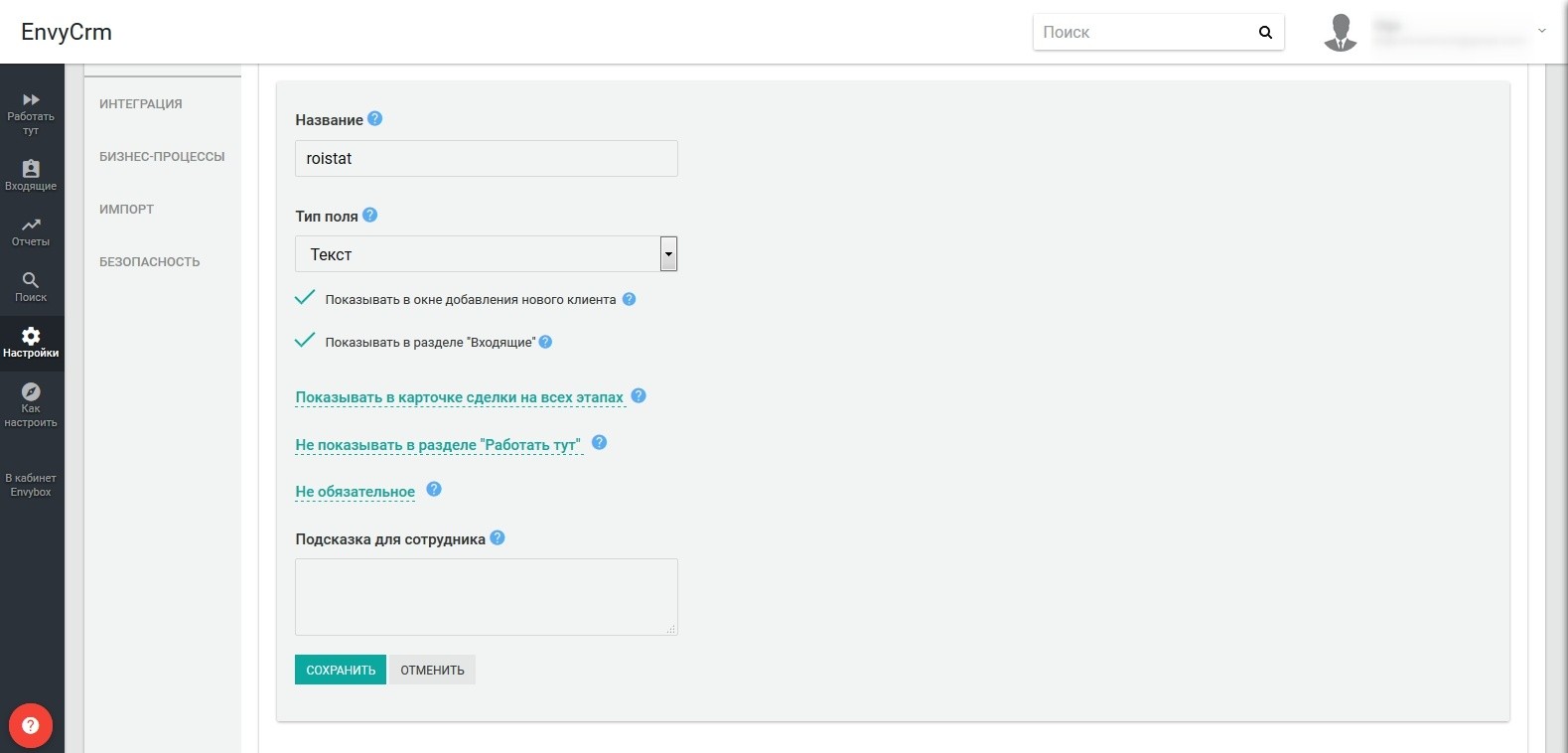
Task: Click the search magnifier in top bar
Action: (1265, 32)
